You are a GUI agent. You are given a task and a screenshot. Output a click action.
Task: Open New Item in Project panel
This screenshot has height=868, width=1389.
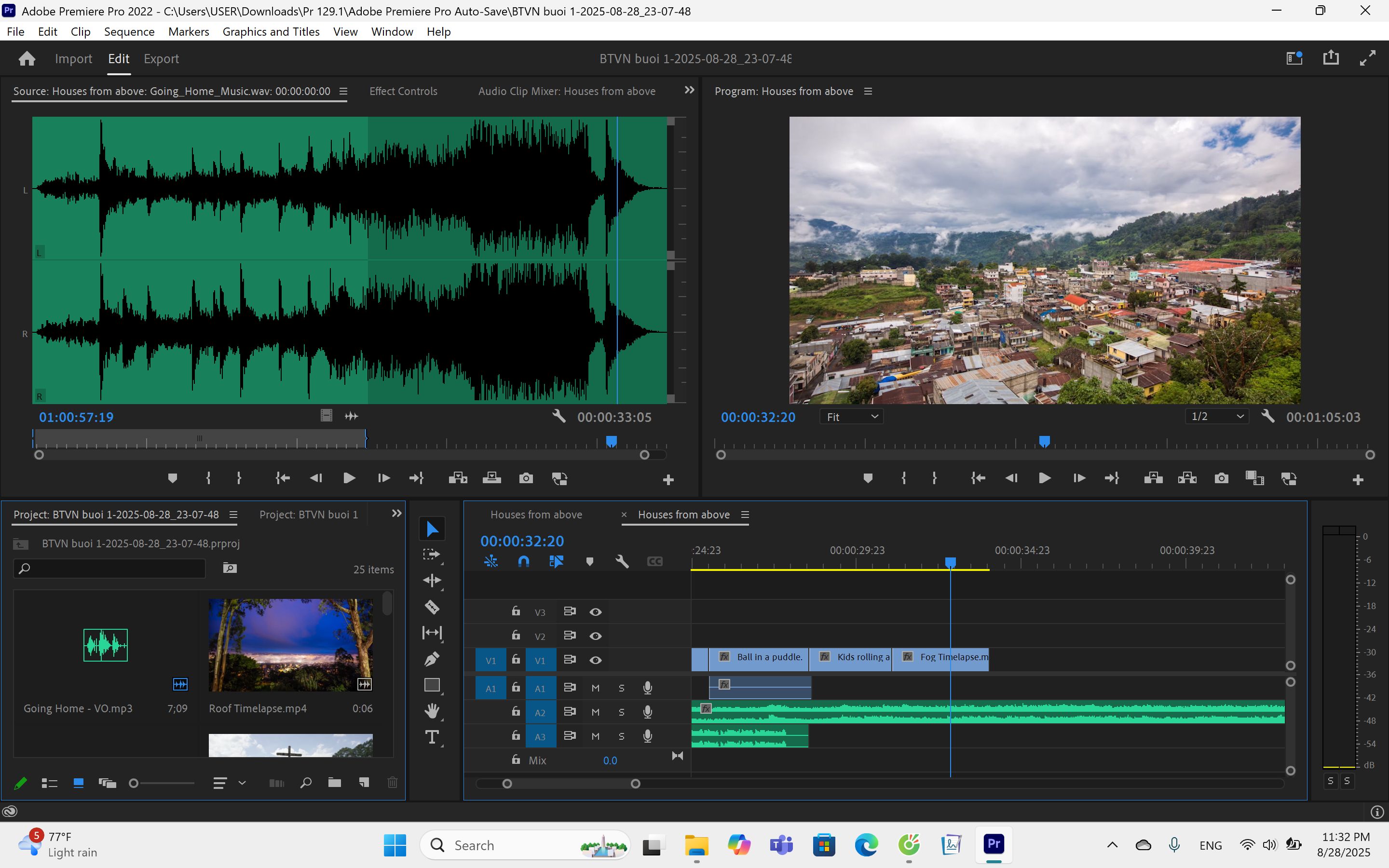pyautogui.click(x=363, y=783)
